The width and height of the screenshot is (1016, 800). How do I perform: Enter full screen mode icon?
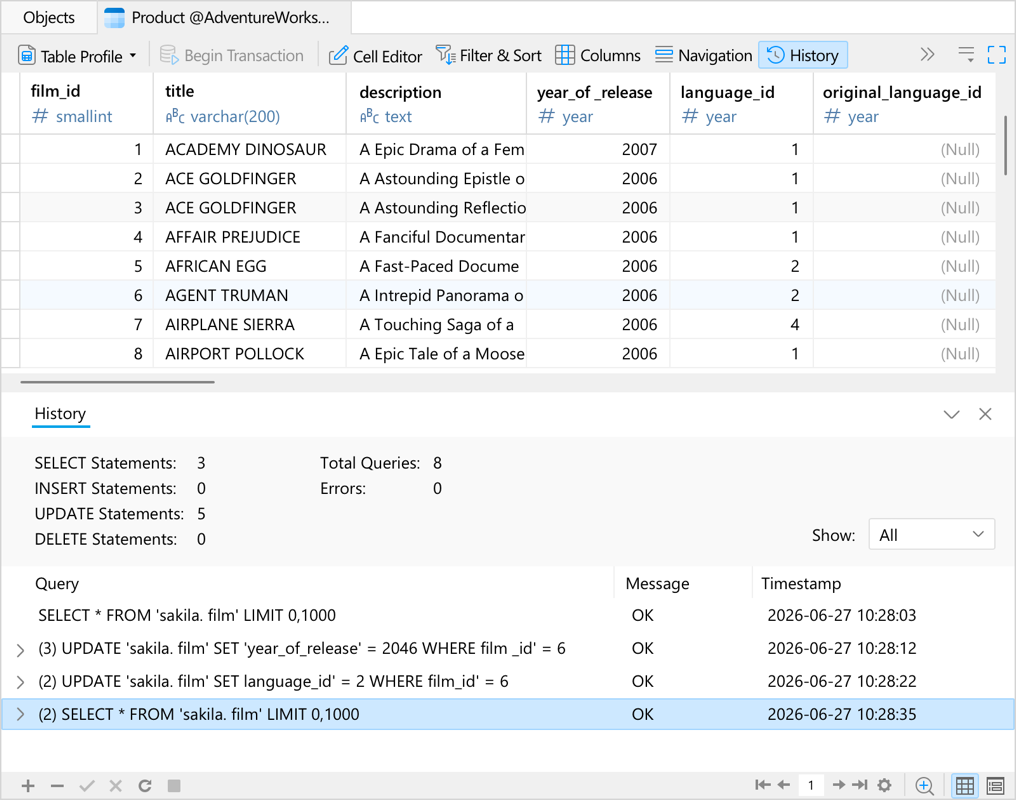point(997,54)
